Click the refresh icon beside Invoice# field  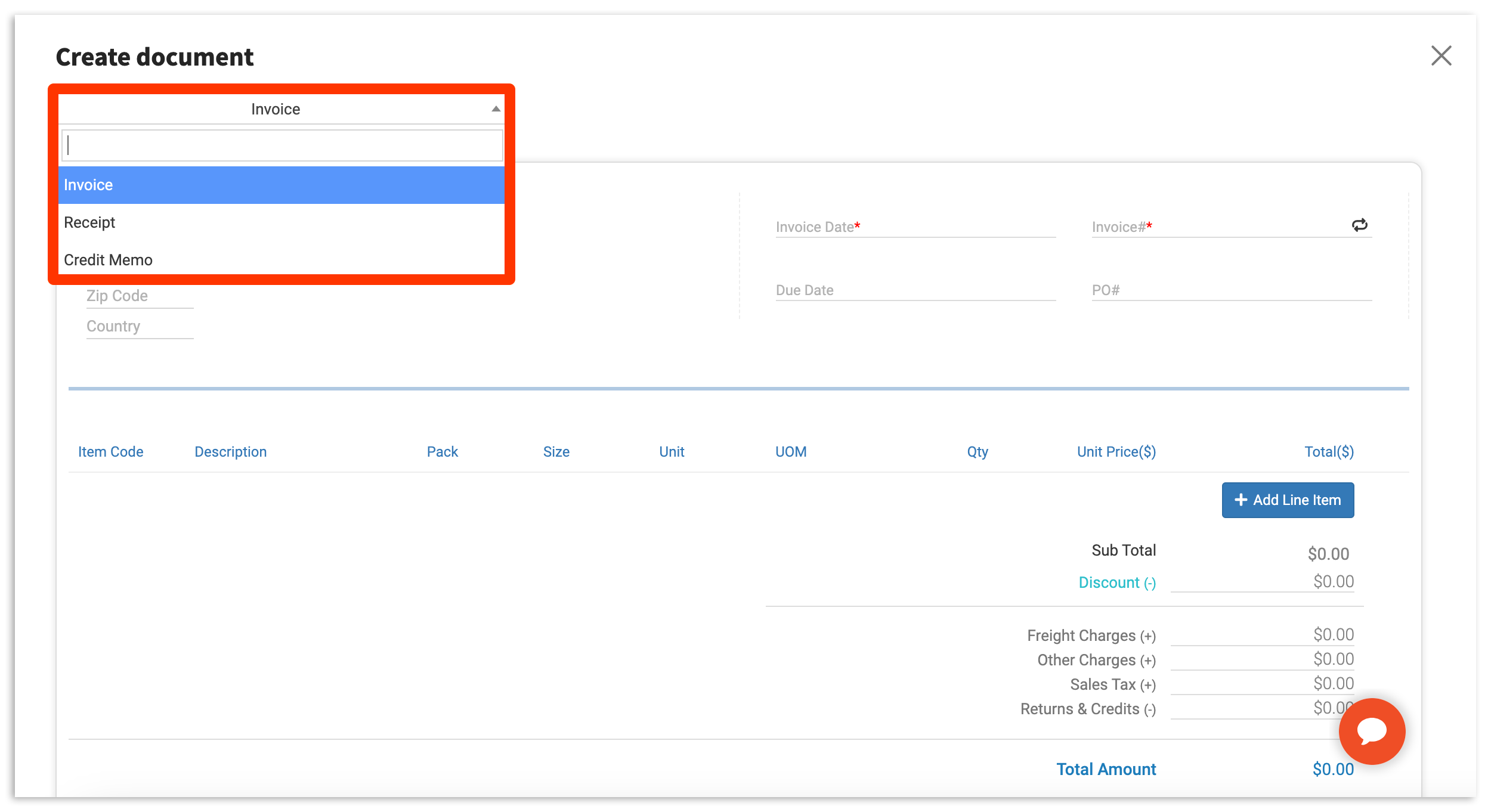pos(1359,225)
